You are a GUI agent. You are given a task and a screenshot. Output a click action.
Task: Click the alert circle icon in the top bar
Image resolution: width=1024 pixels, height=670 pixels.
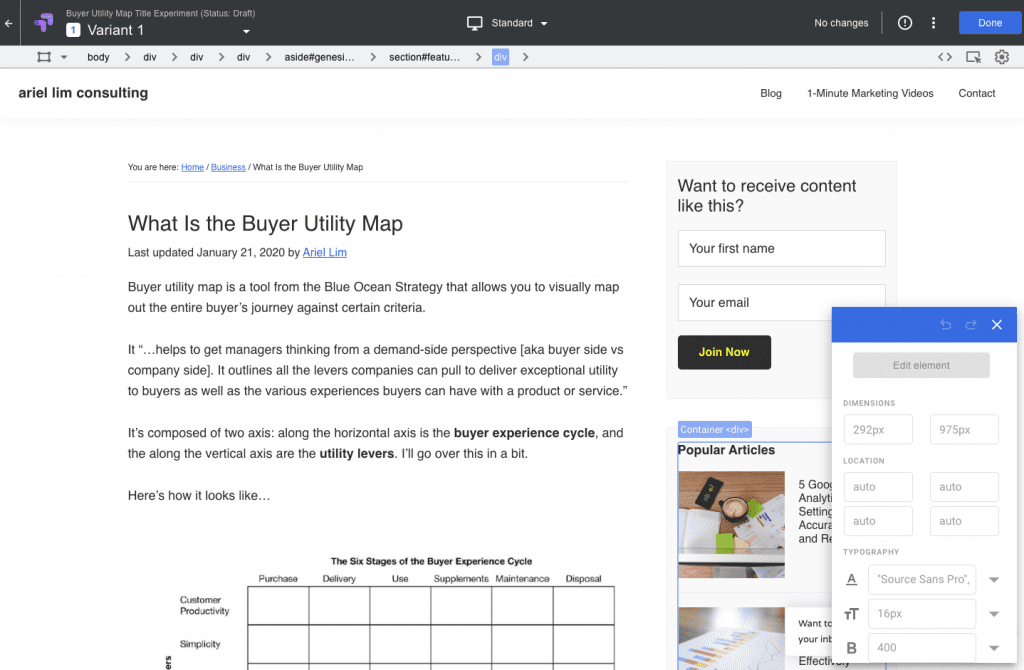pos(905,22)
